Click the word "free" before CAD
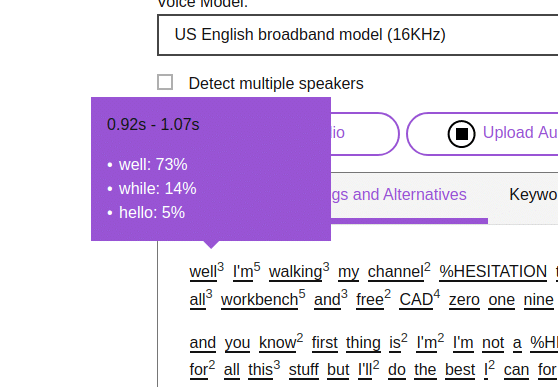This screenshot has height=387, width=558. tap(370, 300)
